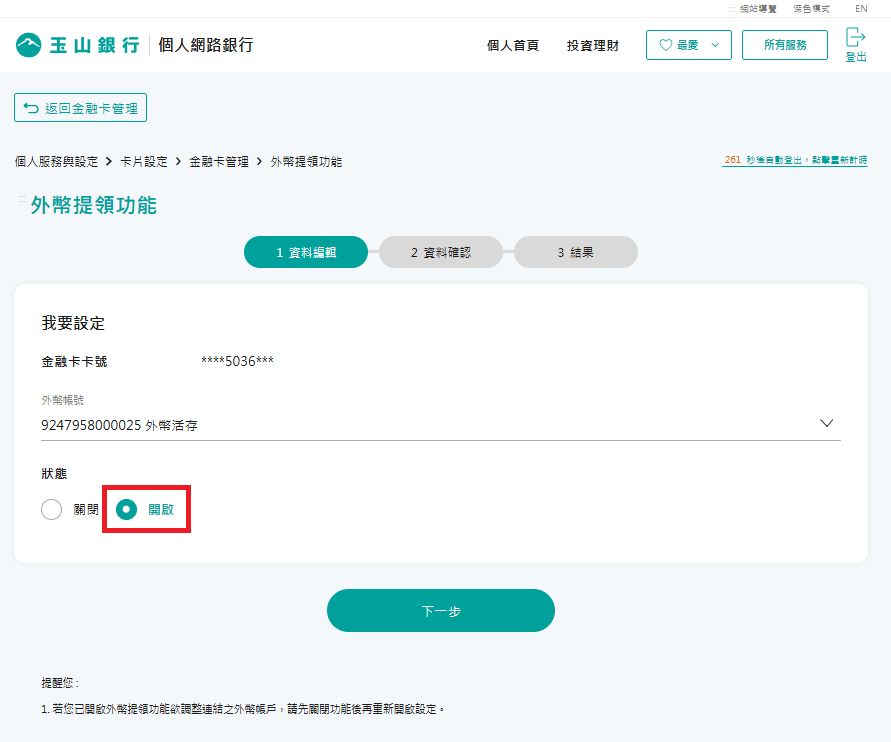
Task: Open 網站導覽 site map link
Action: click(757, 9)
